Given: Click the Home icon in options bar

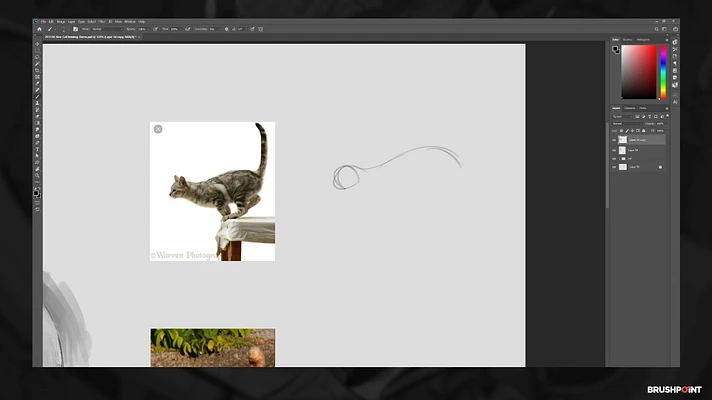Looking at the screenshot, I should click(x=37, y=29).
